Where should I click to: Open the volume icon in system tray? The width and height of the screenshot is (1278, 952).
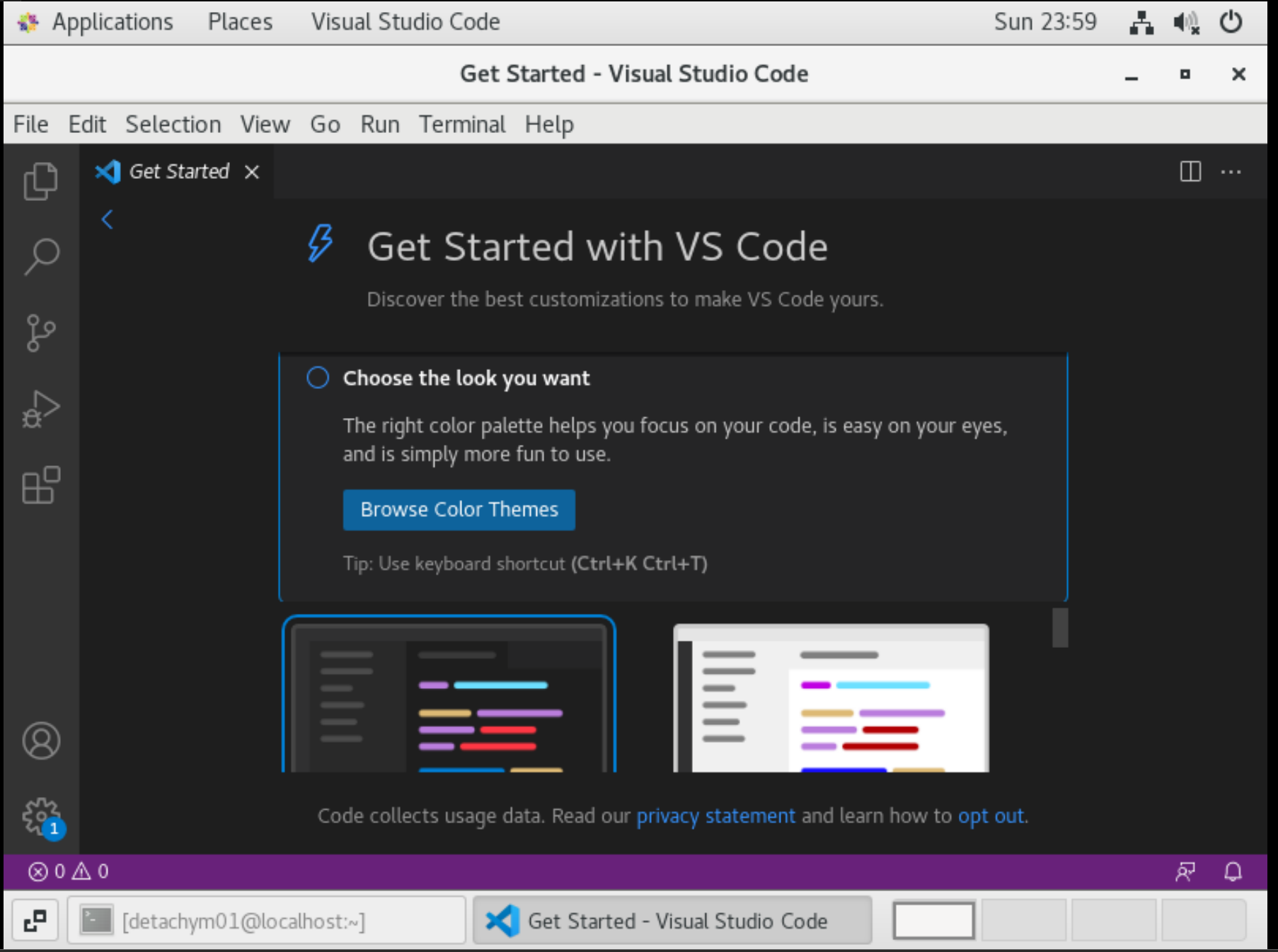pyautogui.click(x=1186, y=23)
